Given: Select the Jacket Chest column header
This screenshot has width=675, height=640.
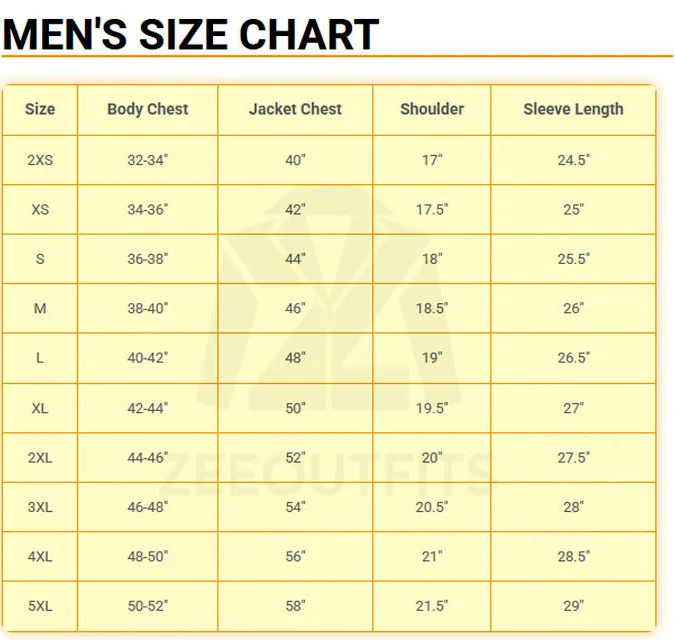Looking at the screenshot, I should (295, 109).
